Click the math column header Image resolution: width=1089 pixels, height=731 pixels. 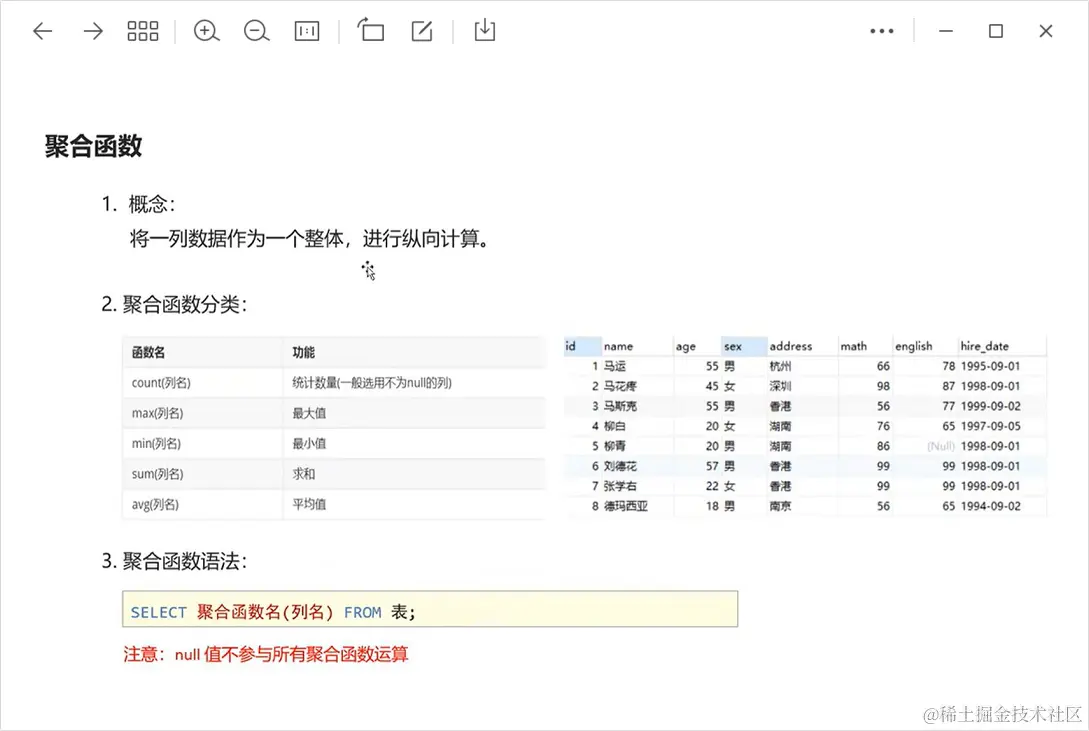click(x=865, y=346)
